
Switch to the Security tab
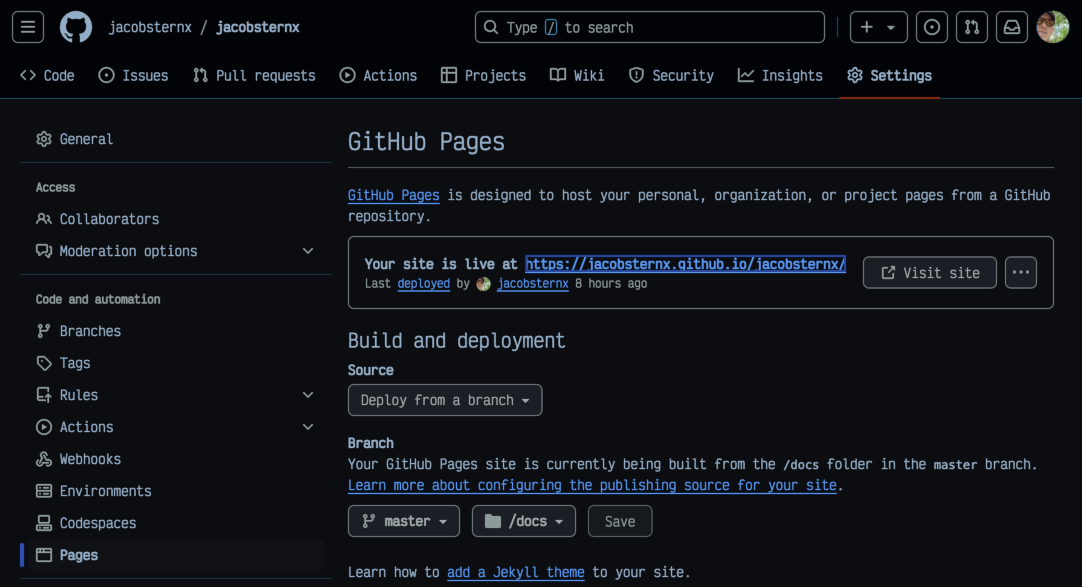tap(671, 76)
